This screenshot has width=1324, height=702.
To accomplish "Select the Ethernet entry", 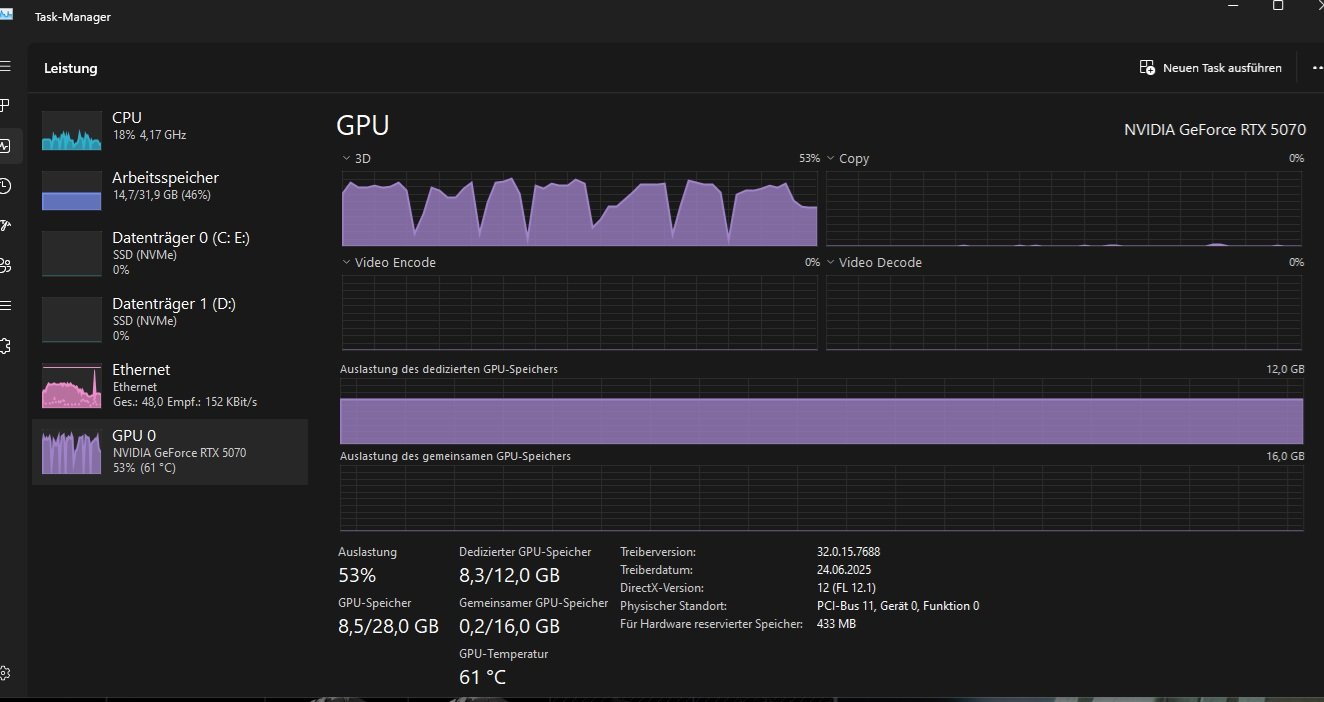I will [170, 385].
